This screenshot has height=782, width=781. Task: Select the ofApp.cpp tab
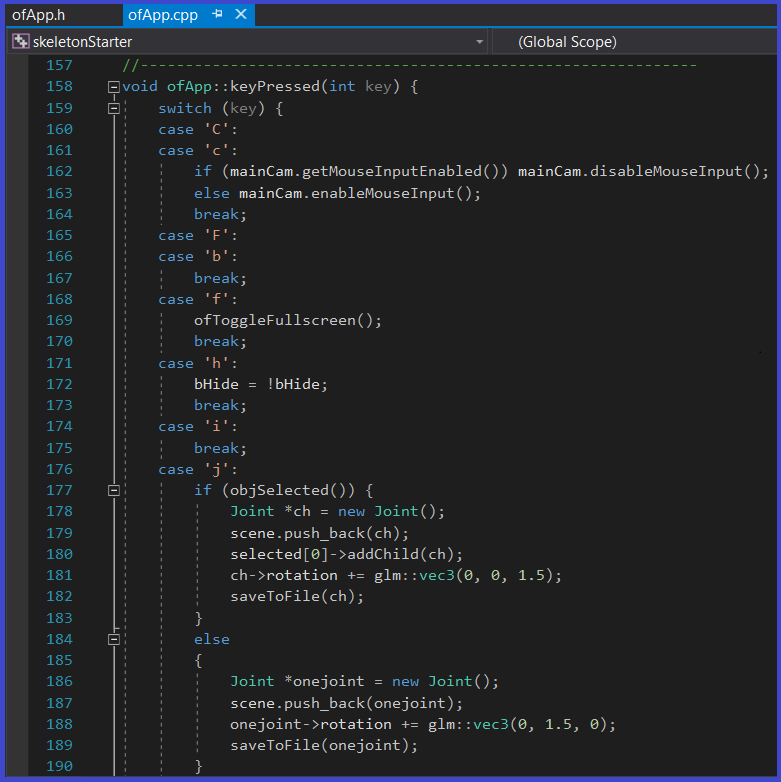(162, 15)
